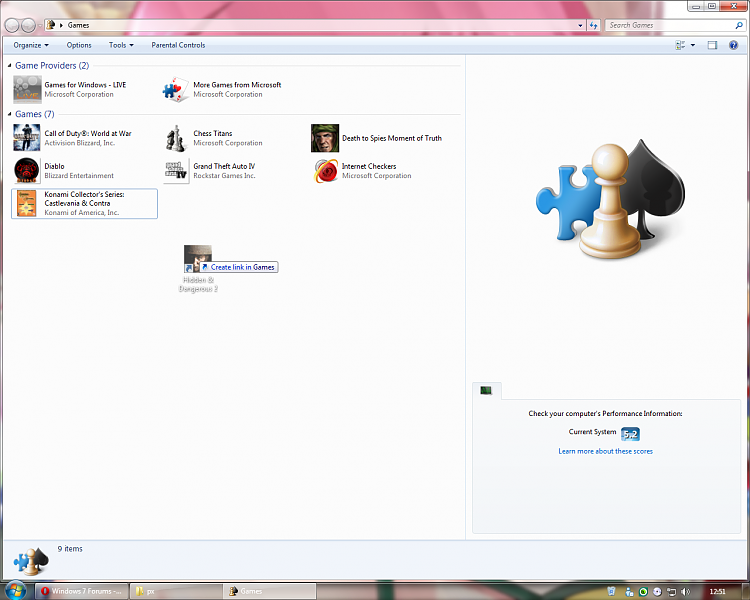
Task: Select the Diablo game icon
Action: pos(27,170)
